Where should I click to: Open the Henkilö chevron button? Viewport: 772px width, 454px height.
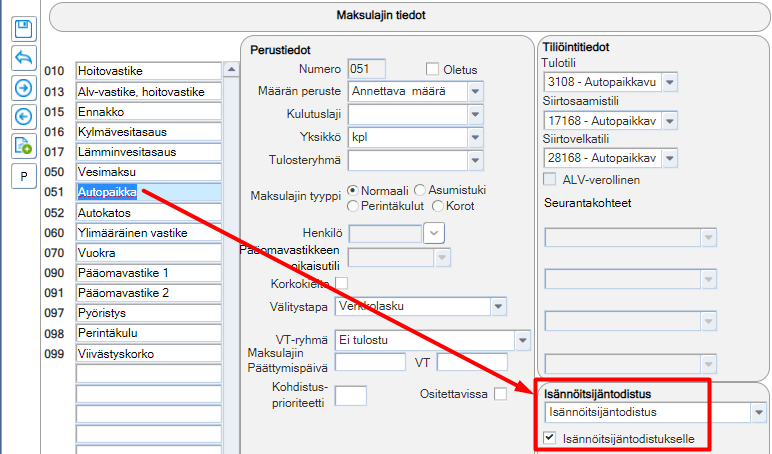click(x=434, y=233)
